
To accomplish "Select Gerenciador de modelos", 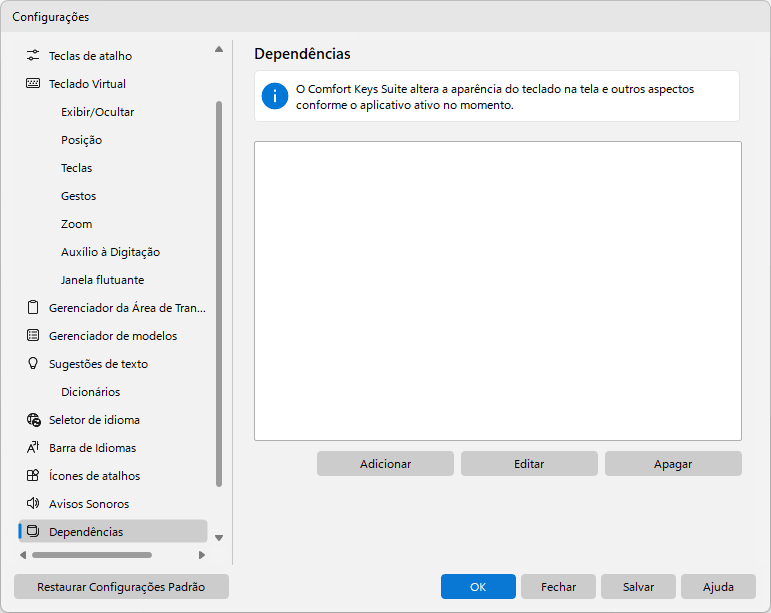I will pyautogui.click(x=113, y=336).
